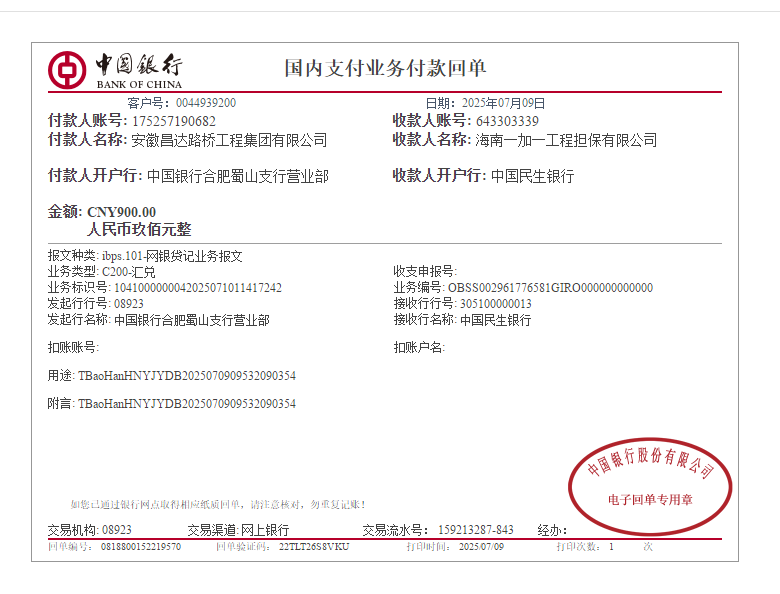Screen dimensions: 780x594
Task: Click payee name 海南一加一工程担保有限公司
Action: point(566,140)
